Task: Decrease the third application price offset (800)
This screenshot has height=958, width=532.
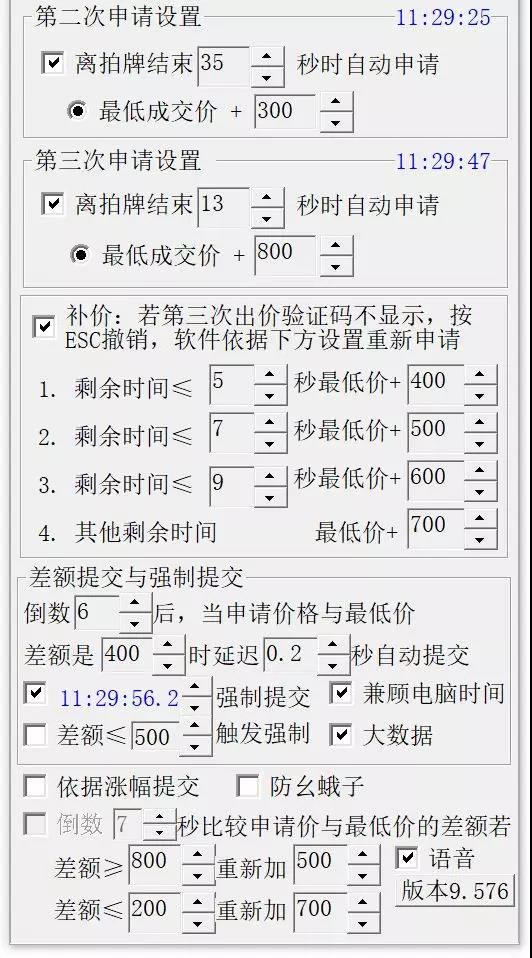Action: 335,265
